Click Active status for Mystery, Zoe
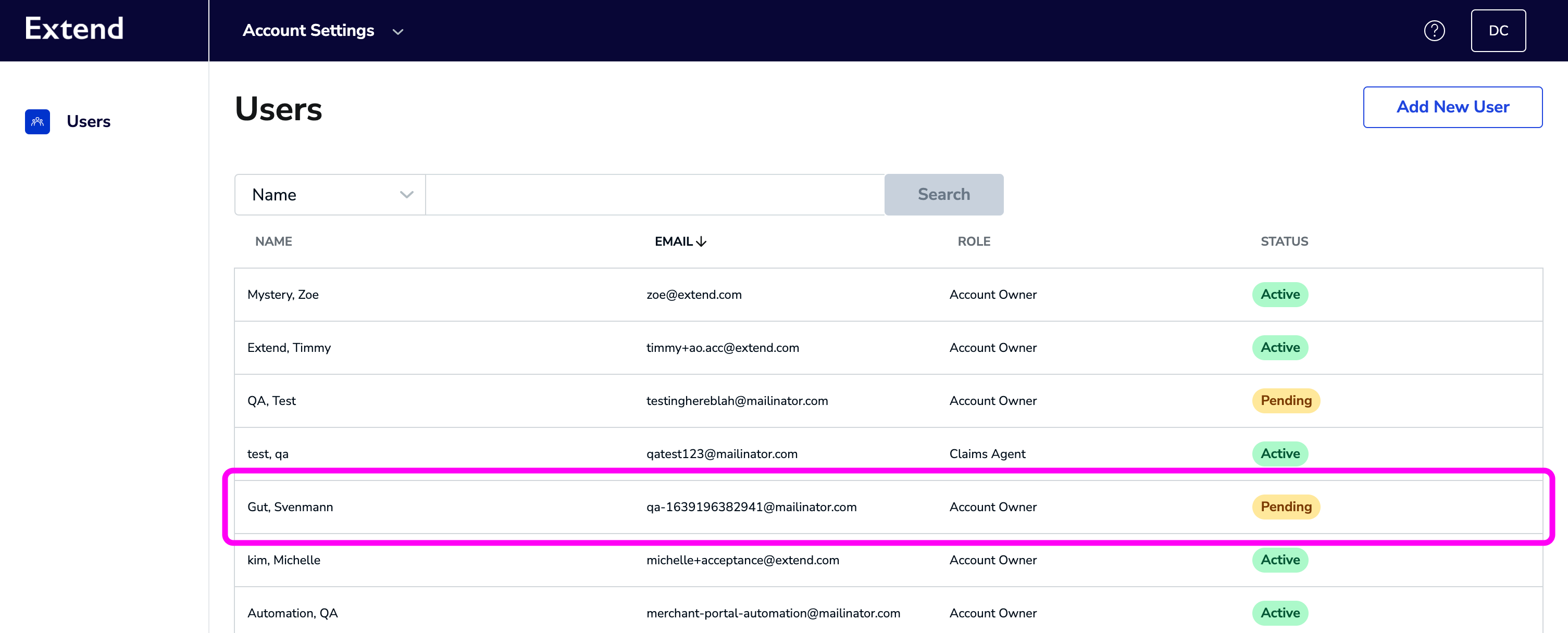Image resolution: width=1568 pixels, height=633 pixels. point(1280,294)
